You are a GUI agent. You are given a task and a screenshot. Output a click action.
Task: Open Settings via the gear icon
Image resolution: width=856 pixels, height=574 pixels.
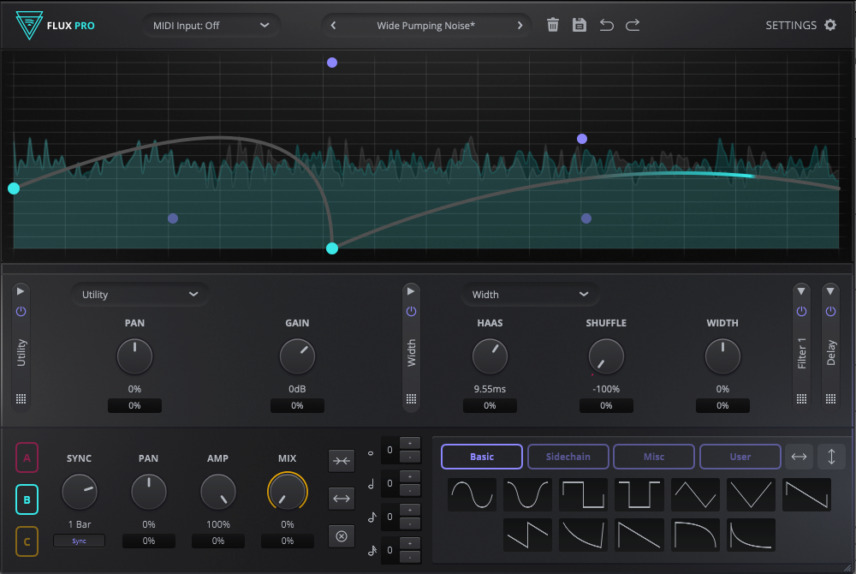(x=830, y=25)
